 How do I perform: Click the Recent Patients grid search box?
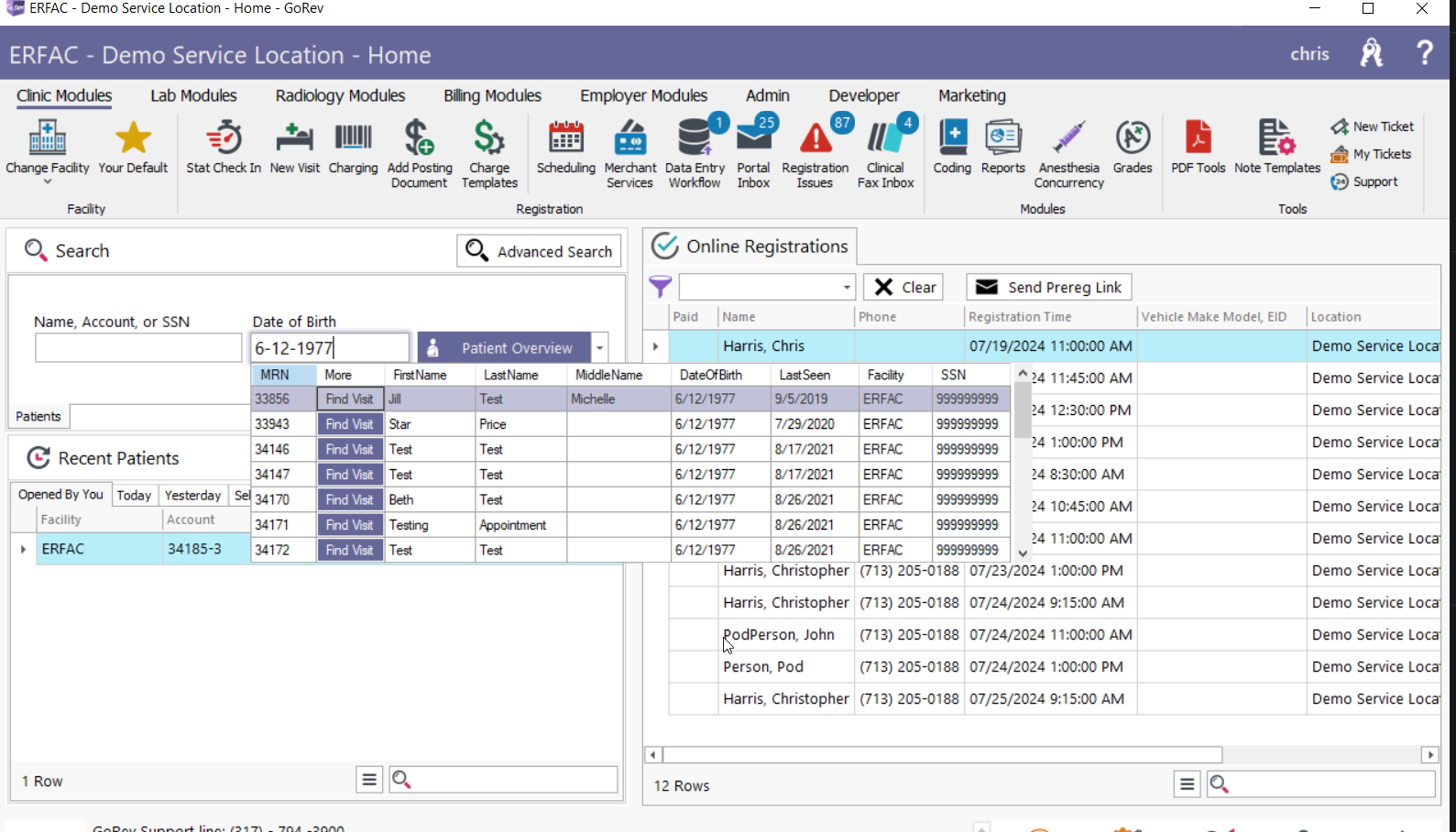(503, 780)
